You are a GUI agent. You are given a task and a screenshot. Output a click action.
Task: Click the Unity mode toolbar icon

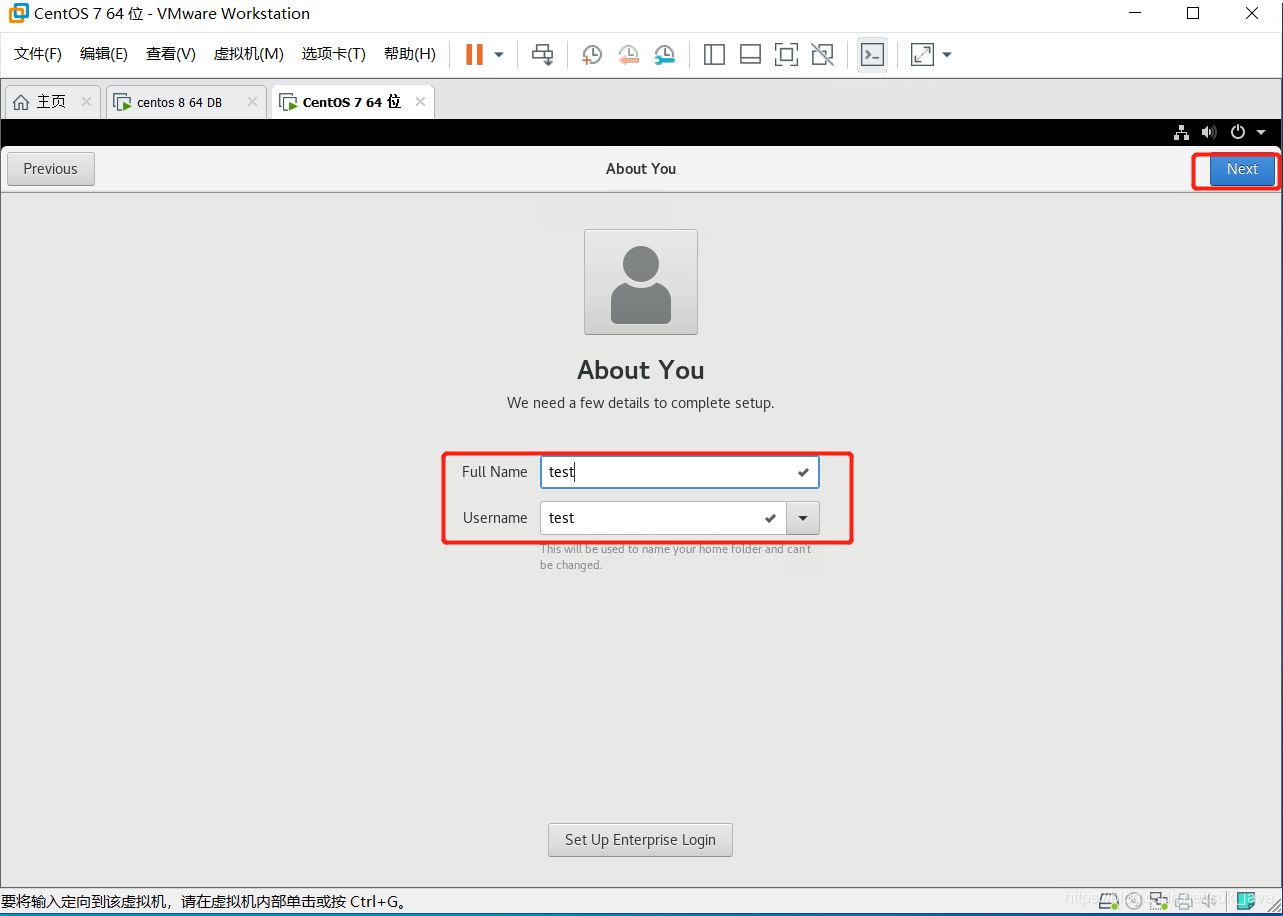822,54
